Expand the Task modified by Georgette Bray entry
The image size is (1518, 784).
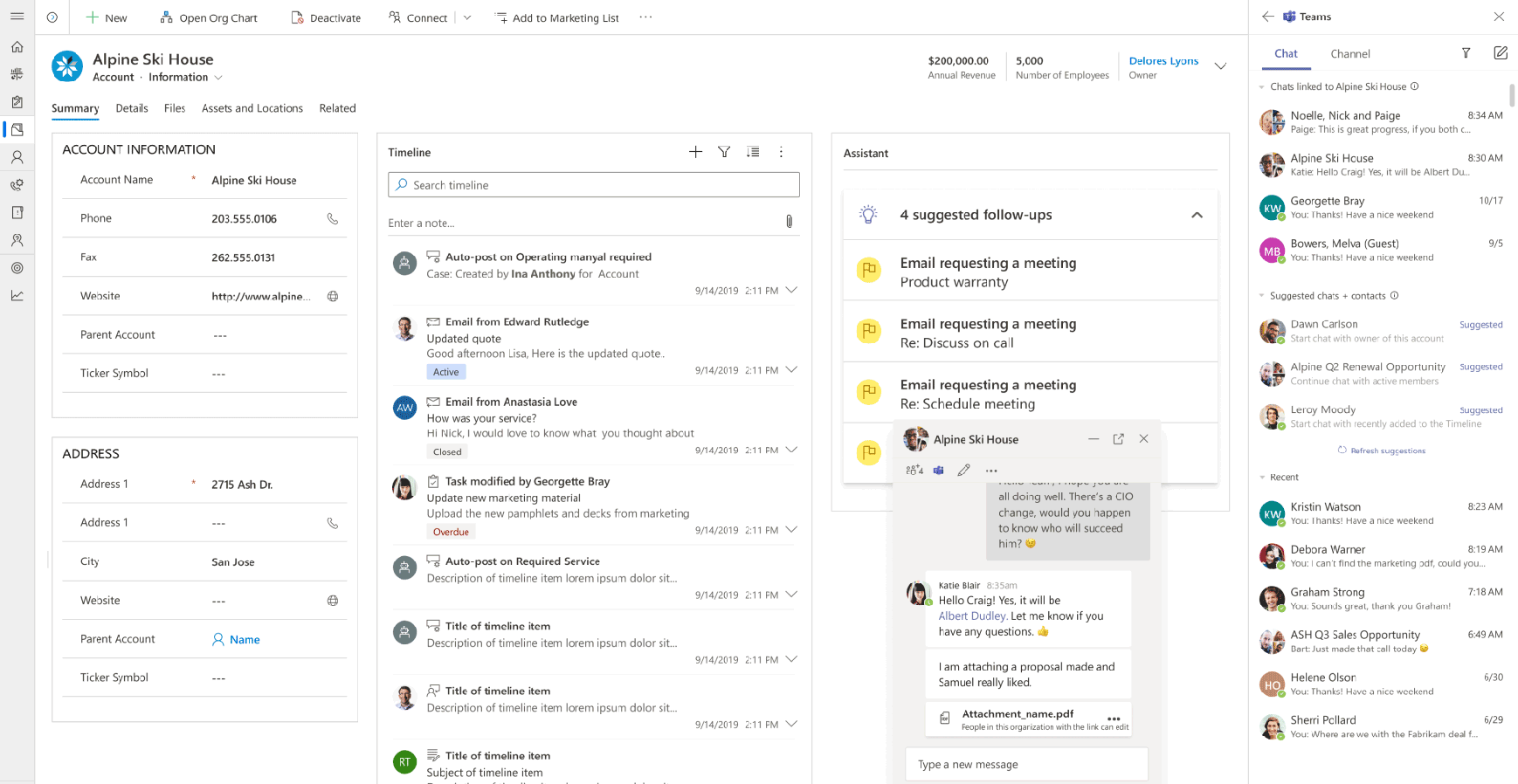(791, 529)
